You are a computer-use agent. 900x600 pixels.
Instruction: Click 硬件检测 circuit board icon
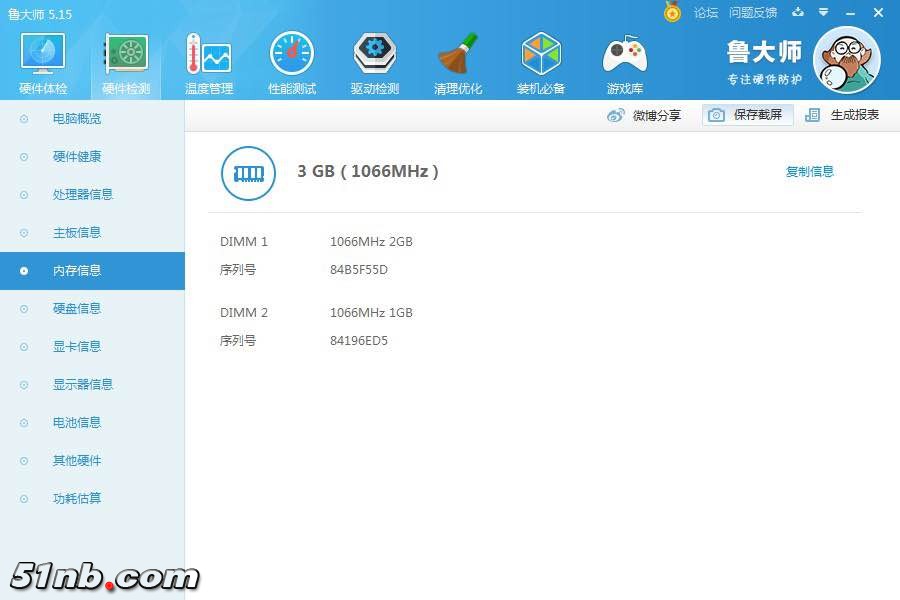point(126,55)
